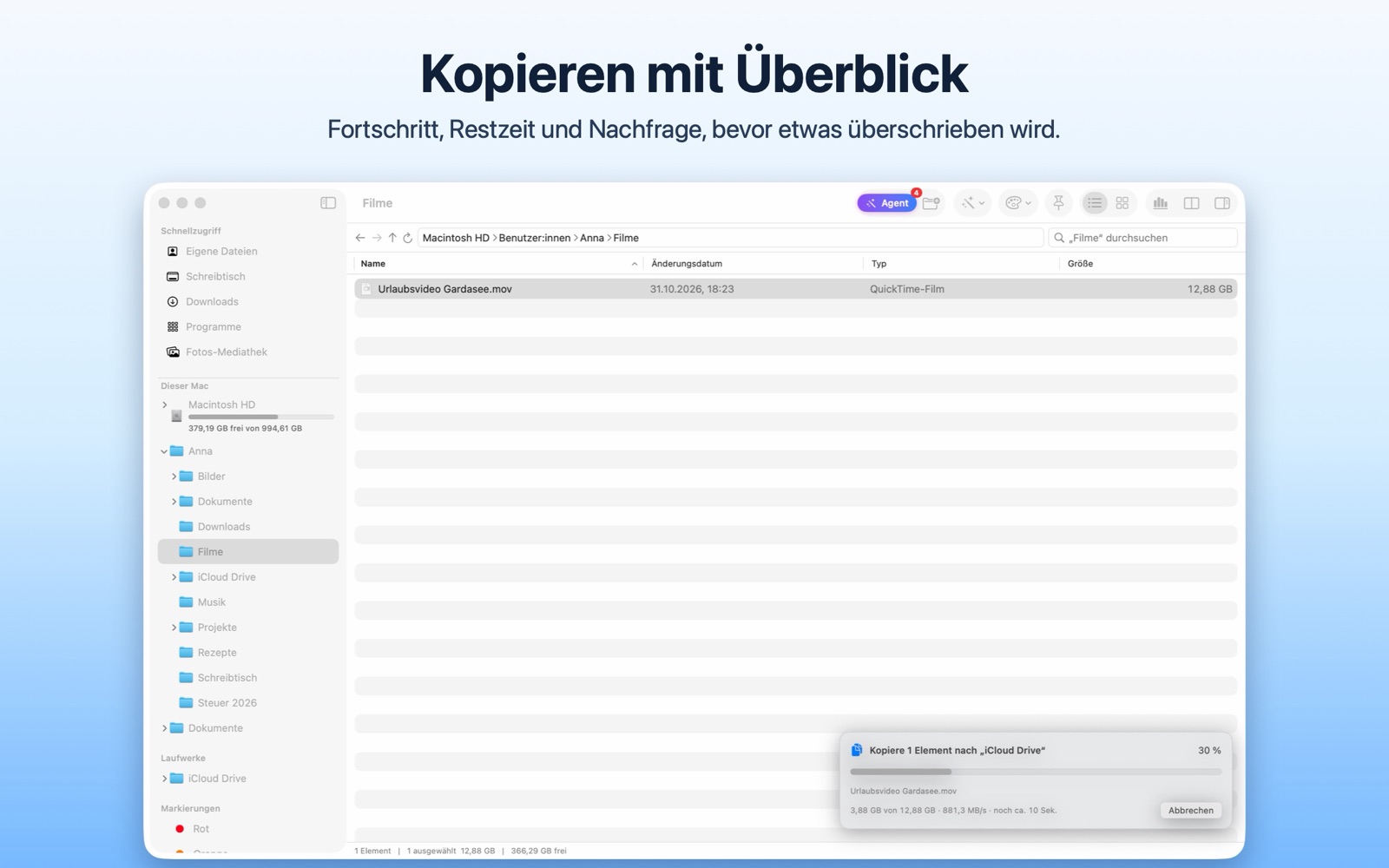The height and width of the screenshot is (868, 1389).
Task: Go forward in folder history
Action: (x=377, y=238)
